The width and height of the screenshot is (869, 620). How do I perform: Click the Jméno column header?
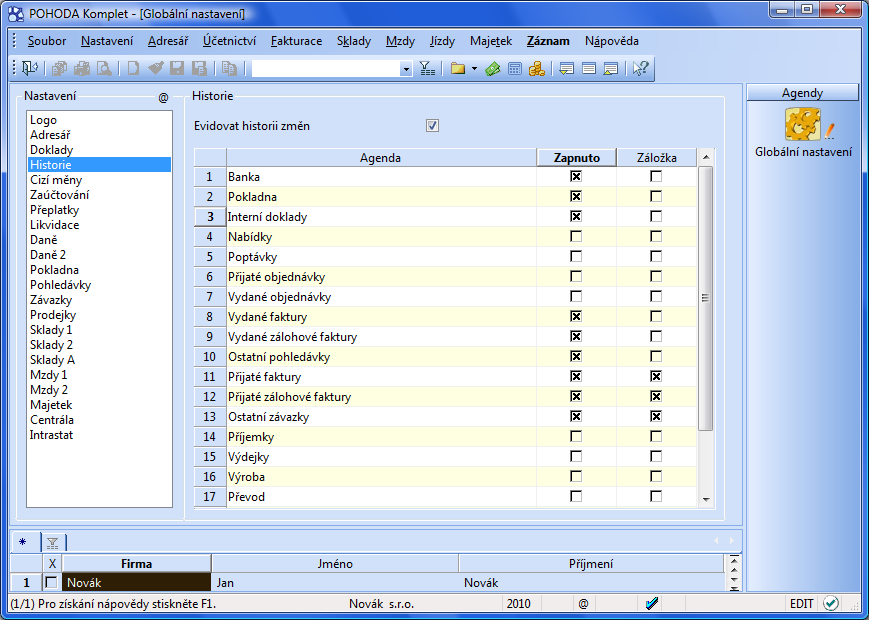(x=335, y=564)
